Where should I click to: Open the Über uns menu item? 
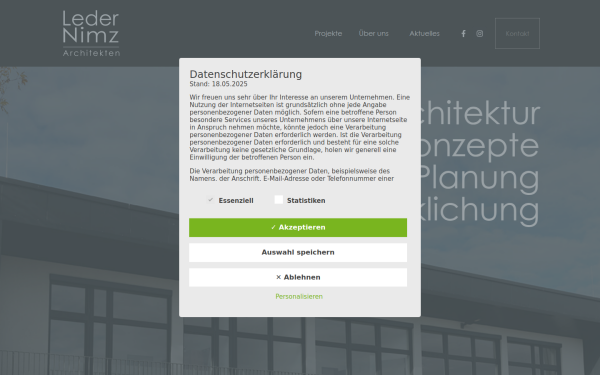point(373,34)
